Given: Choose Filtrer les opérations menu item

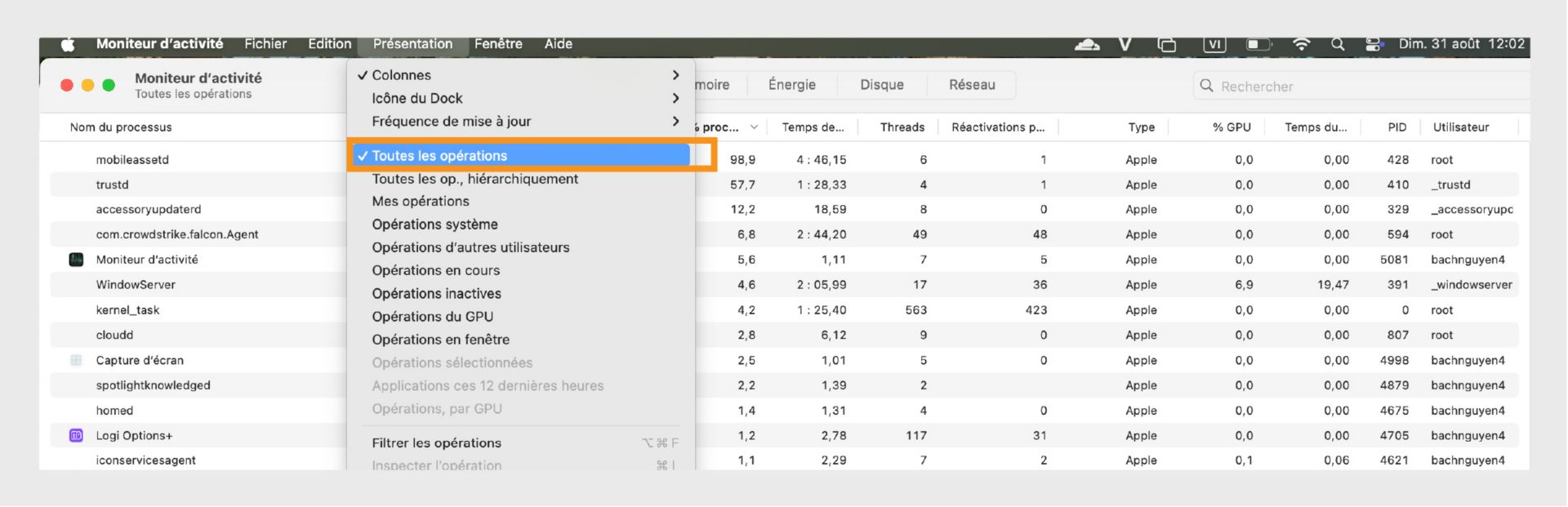Looking at the screenshot, I should pos(520,443).
